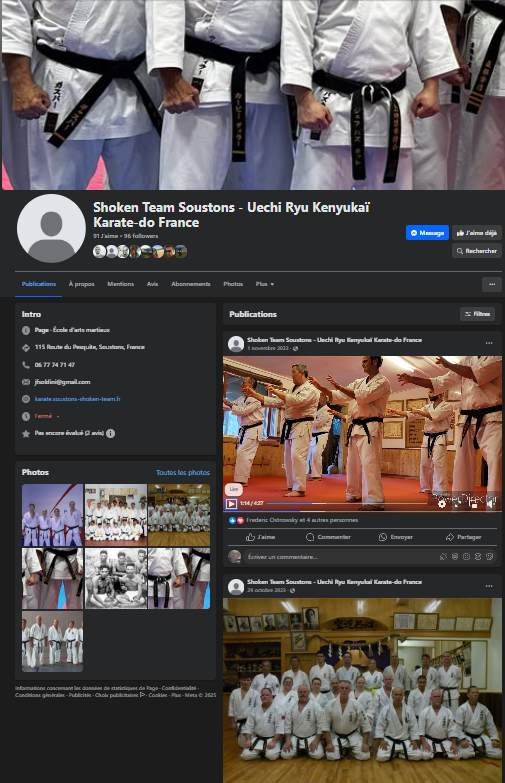
Task: Click the GIF icon in comment box
Action: (x=478, y=556)
